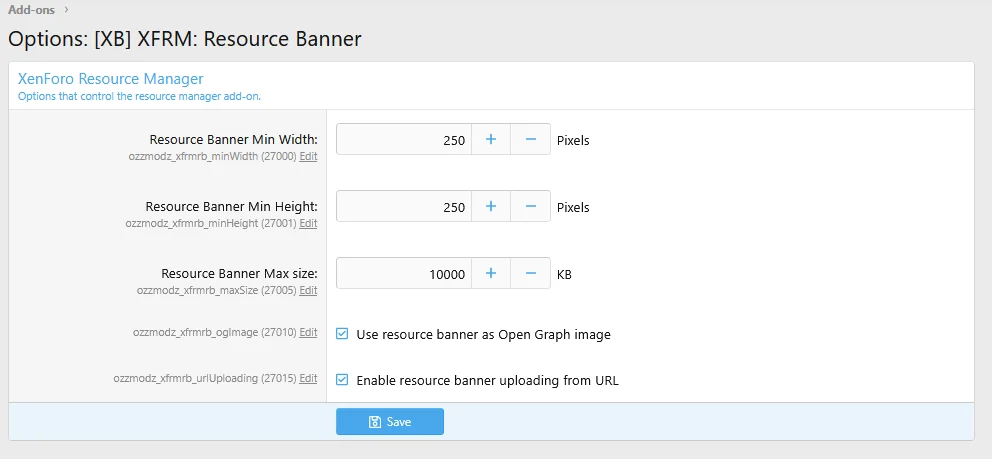
Task: Edit the ozzmodz_xfrmrb_minHeight option
Action: click(x=308, y=224)
